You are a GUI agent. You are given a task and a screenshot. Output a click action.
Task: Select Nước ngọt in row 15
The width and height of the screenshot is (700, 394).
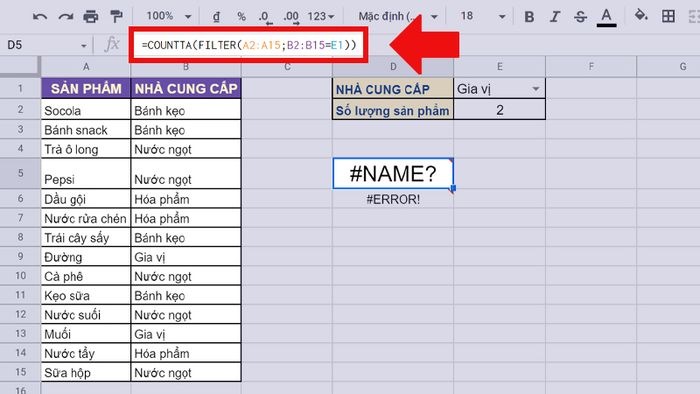pyautogui.click(x=186, y=372)
